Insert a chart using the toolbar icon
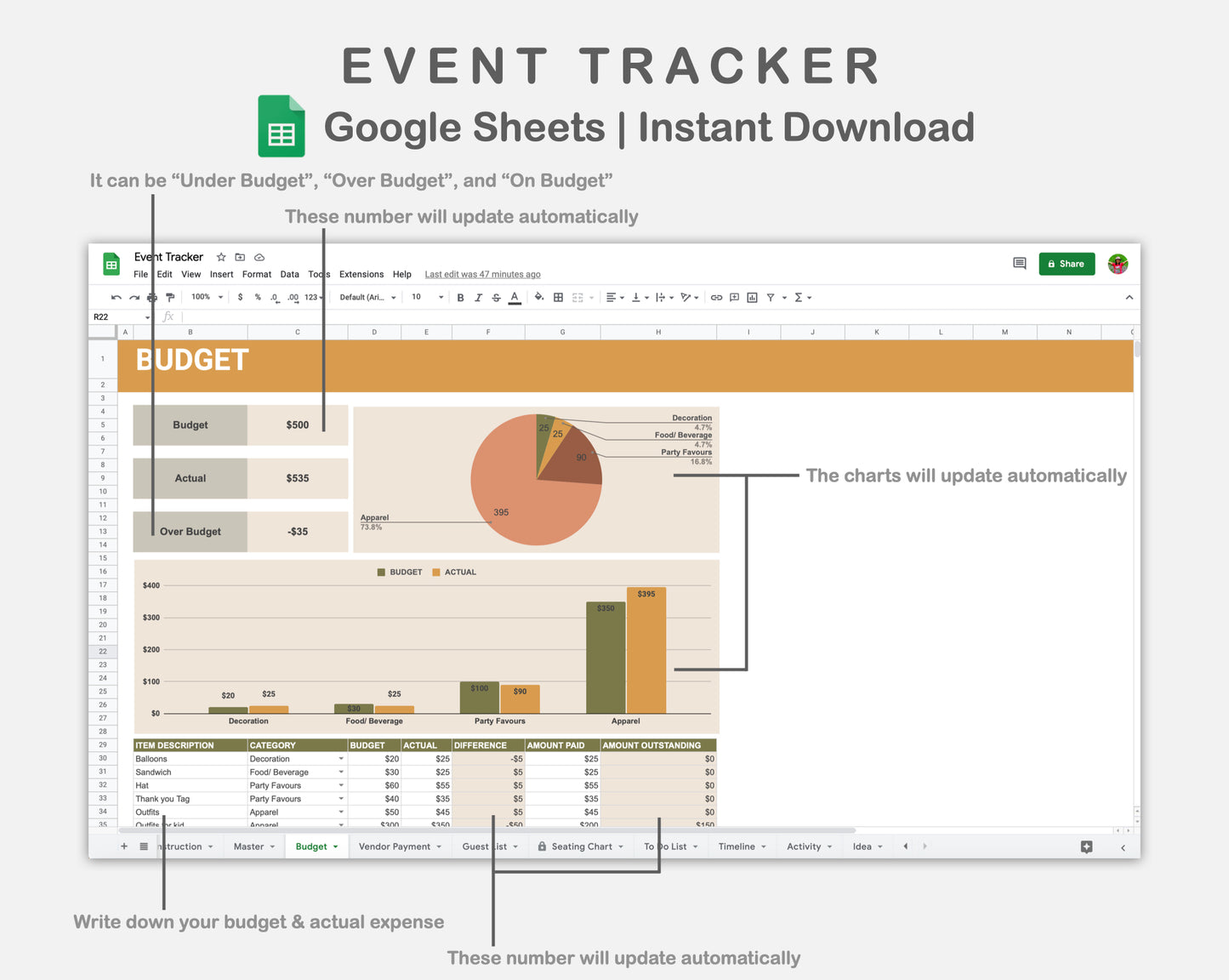This screenshot has height=980, width=1229. pyautogui.click(x=750, y=297)
